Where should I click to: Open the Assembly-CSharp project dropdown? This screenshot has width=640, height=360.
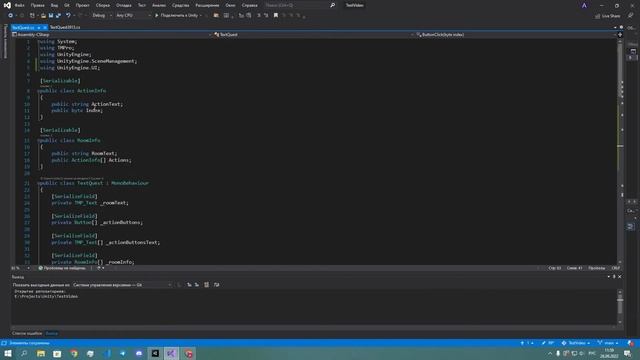[x=111, y=35]
